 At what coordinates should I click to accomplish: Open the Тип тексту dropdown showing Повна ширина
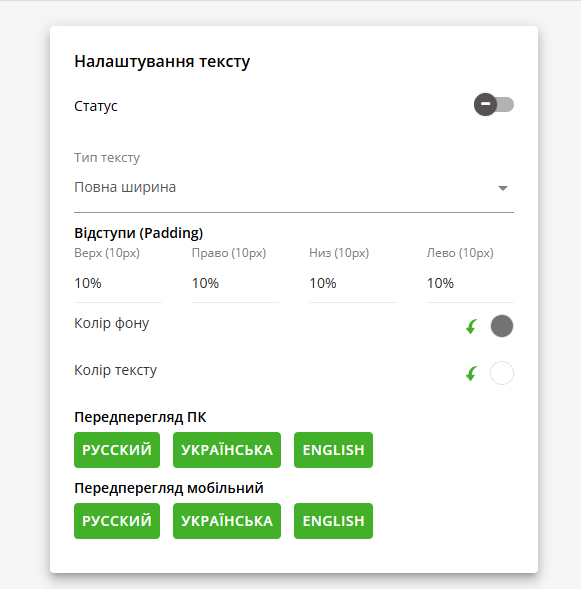(294, 187)
